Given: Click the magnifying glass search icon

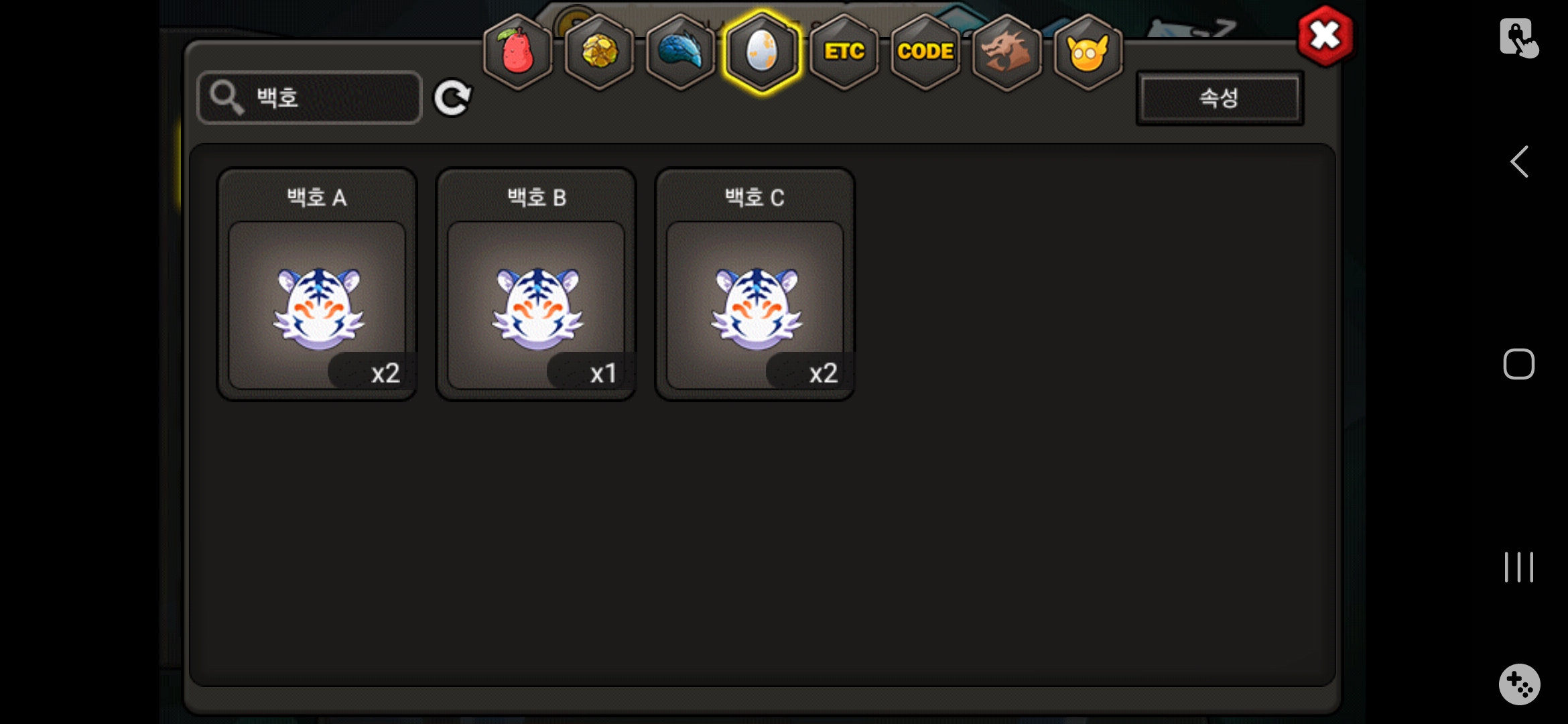Looking at the screenshot, I should tap(226, 98).
